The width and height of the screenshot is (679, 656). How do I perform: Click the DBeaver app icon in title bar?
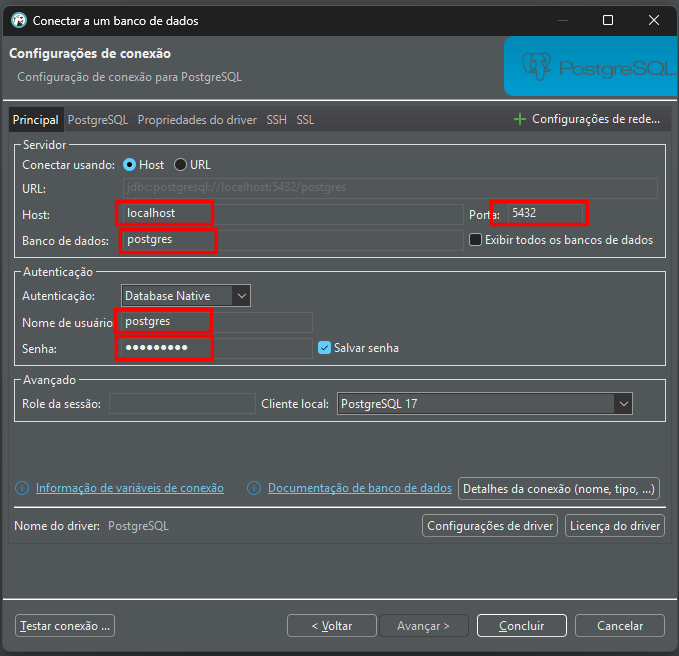pos(18,20)
